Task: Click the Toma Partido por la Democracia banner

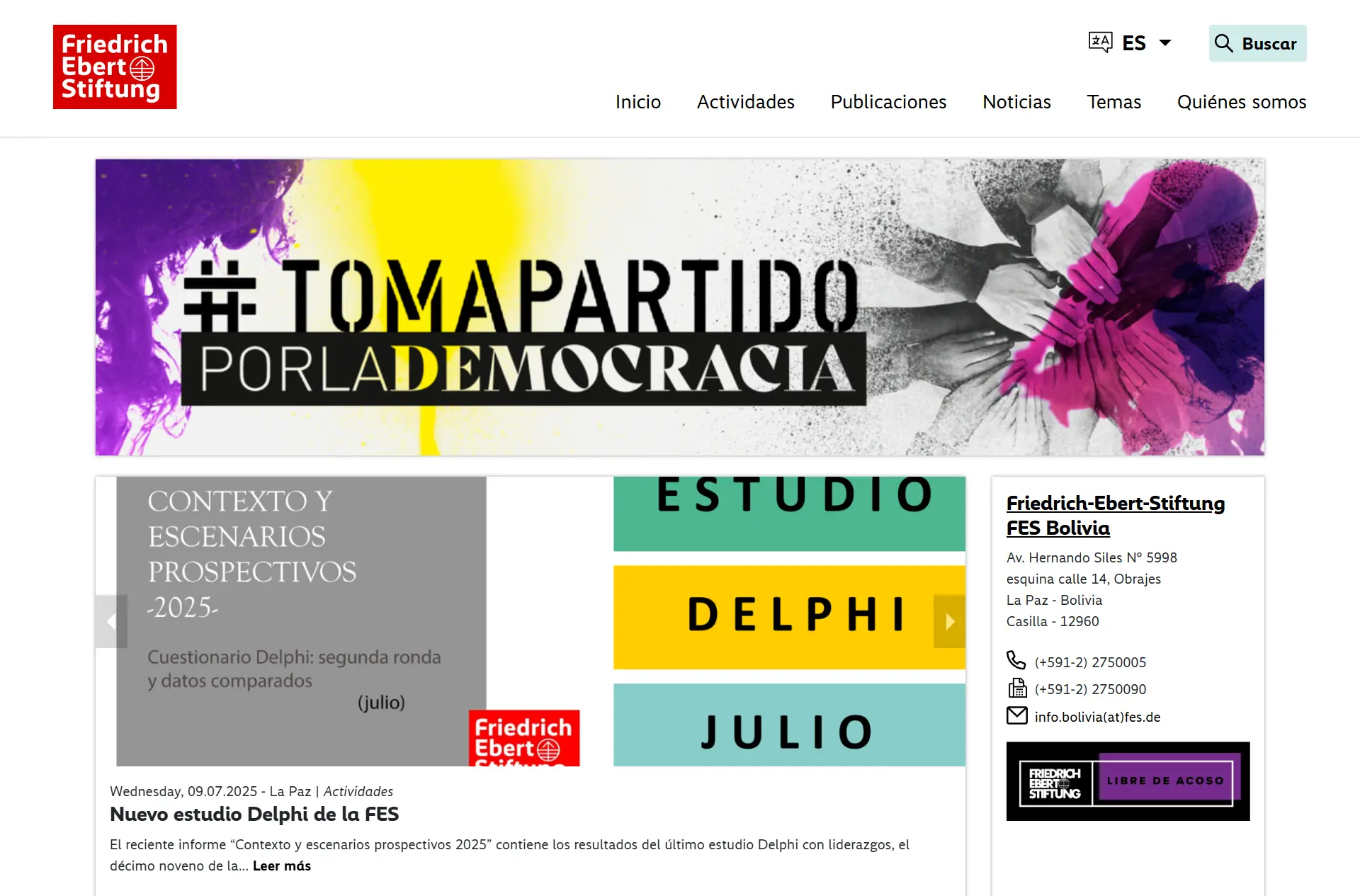Action: tap(679, 307)
